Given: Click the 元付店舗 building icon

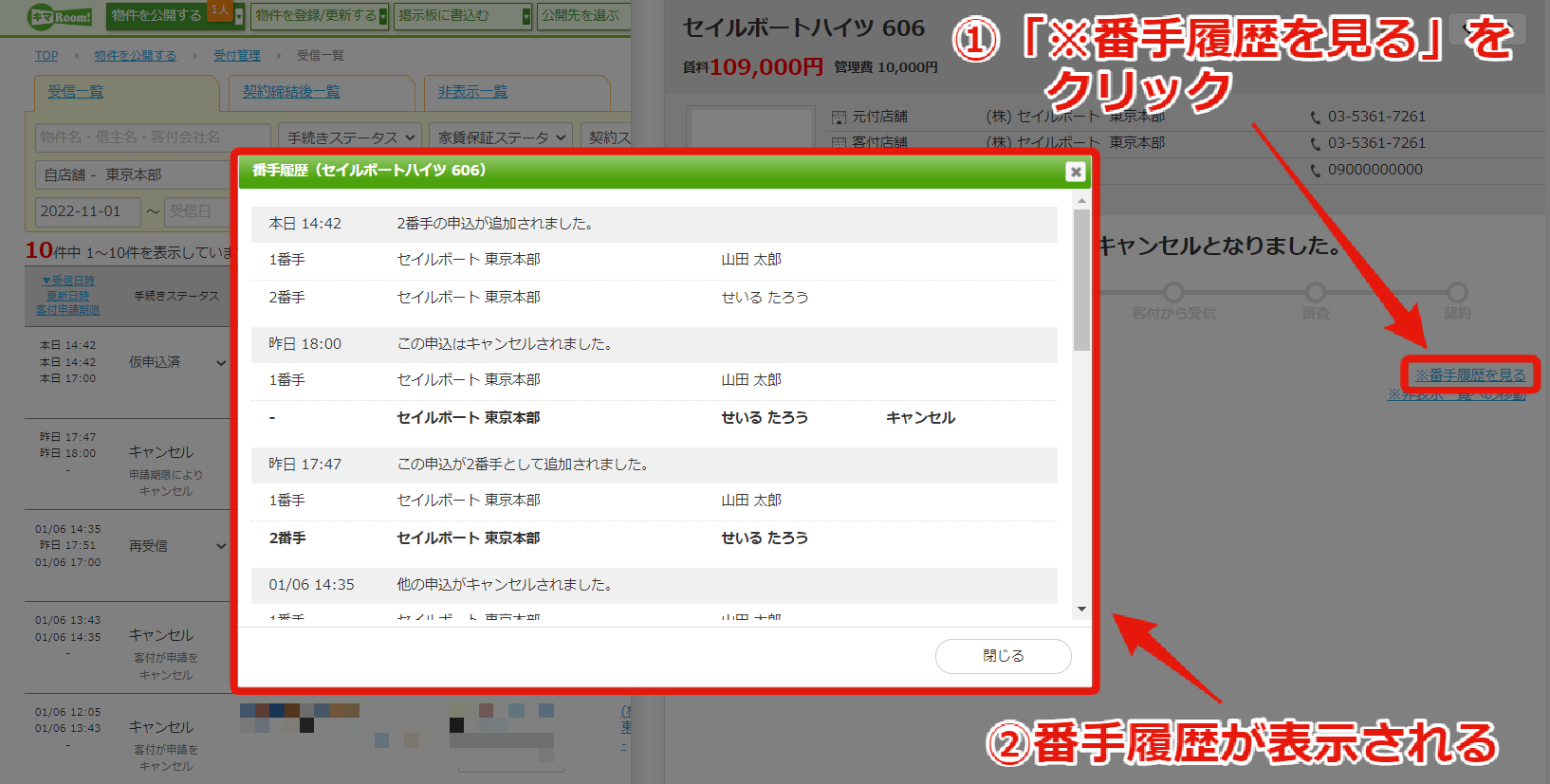Looking at the screenshot, I should pyautogui.click(x=839, y=118).
